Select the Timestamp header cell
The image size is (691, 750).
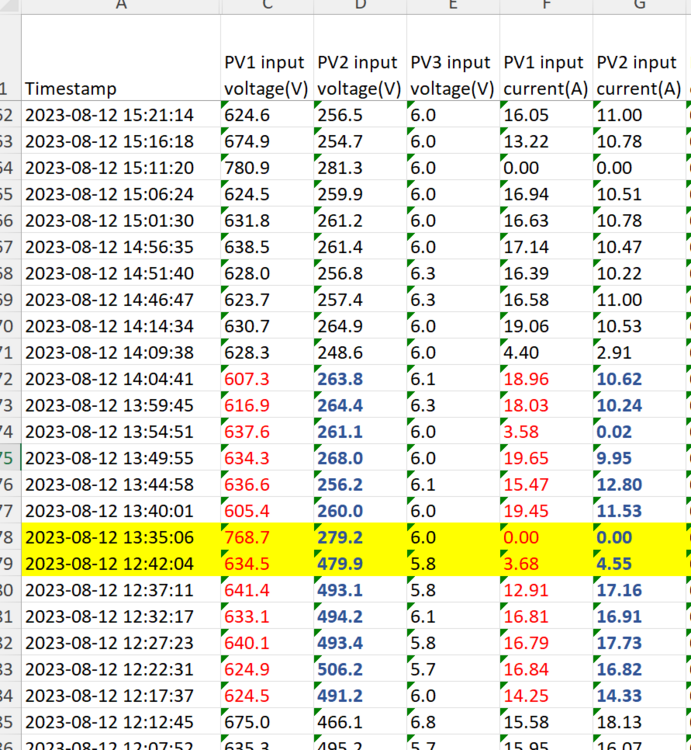pyautogui.click(x=121, y=58)
